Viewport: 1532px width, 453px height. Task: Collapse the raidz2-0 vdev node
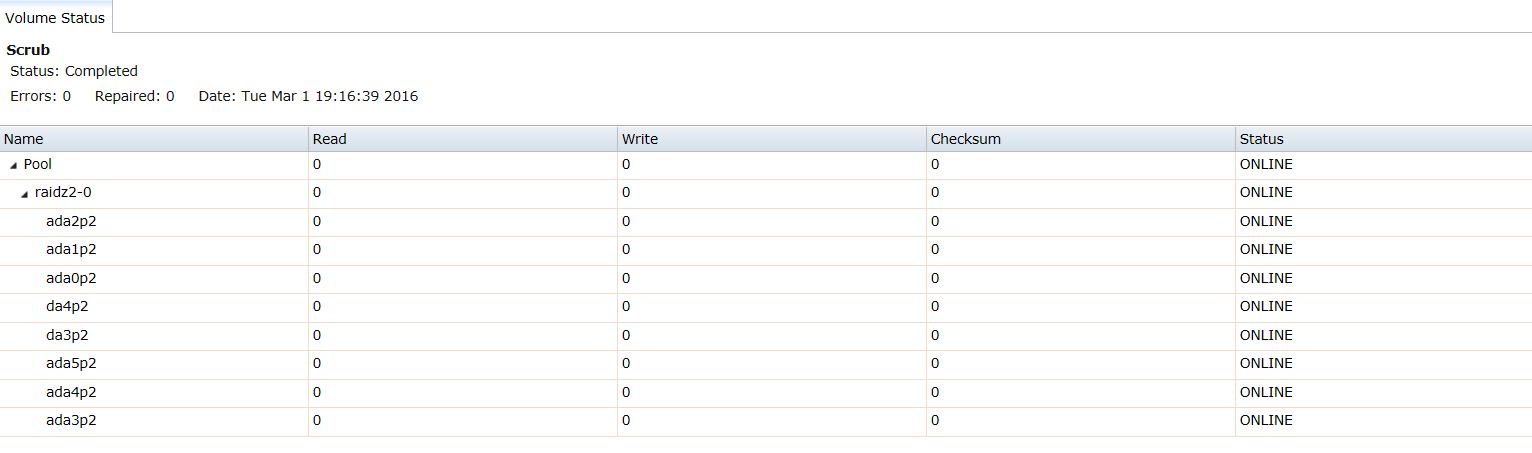[25, 194]
